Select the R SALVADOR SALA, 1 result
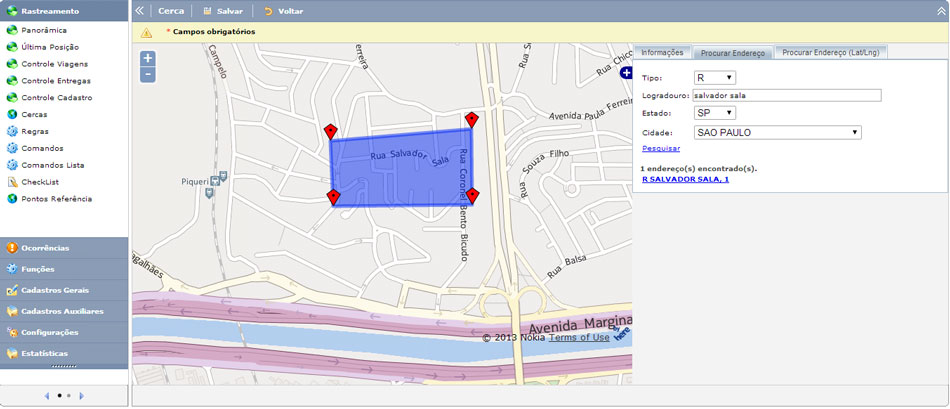Image resolution: width=950 pixels, height=409 pixels. (685, 180)
